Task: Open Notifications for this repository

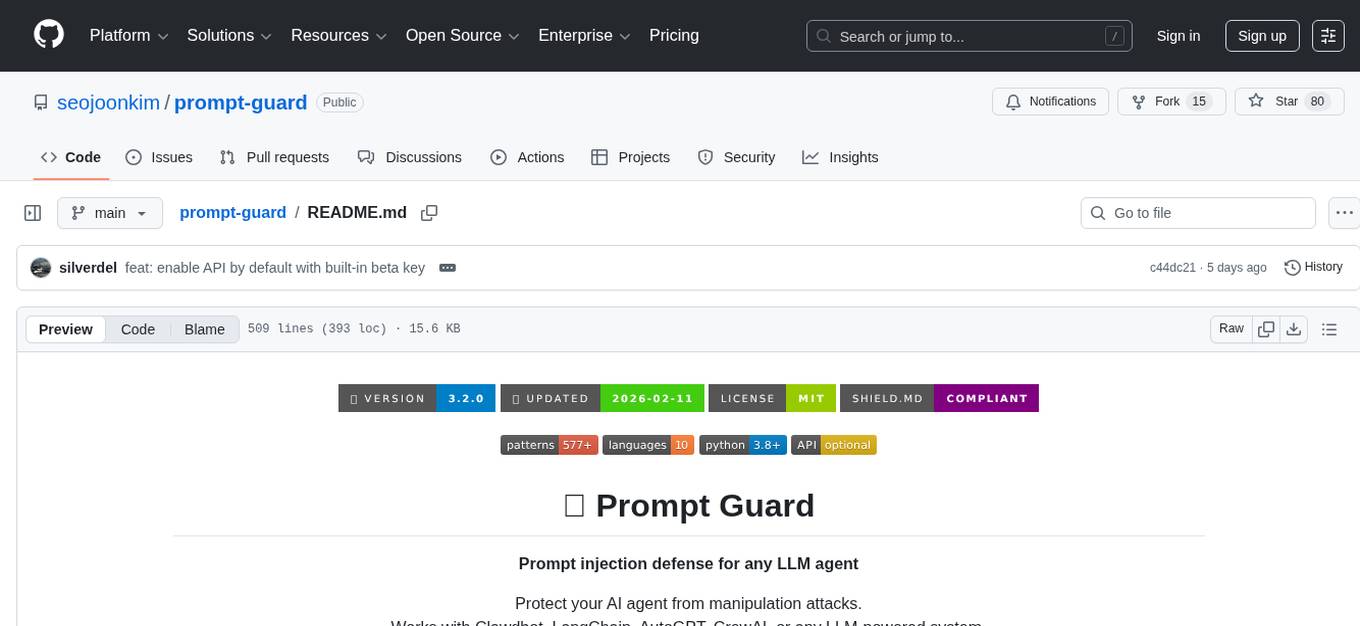Action: coord(1050,101)
